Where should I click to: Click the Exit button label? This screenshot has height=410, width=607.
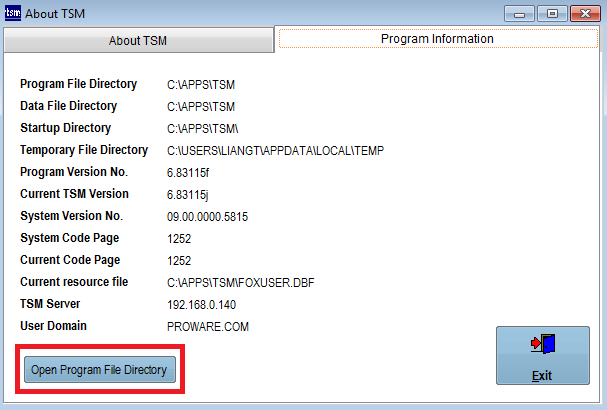coord(542,376)
